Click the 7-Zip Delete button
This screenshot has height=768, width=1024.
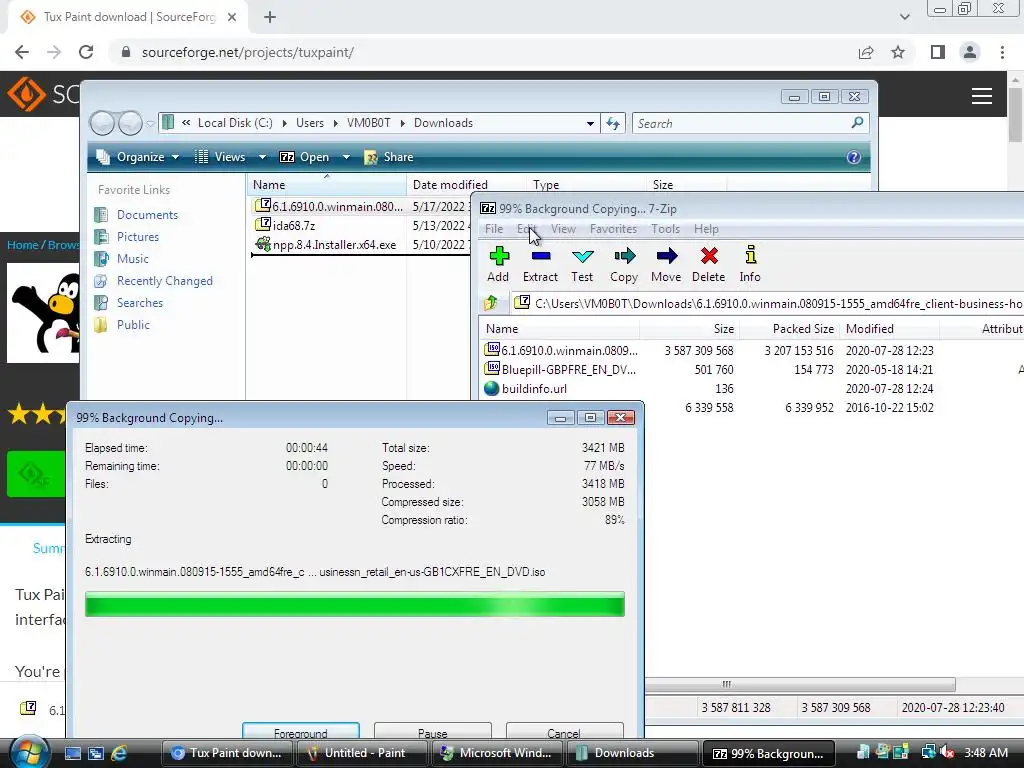tap(709, 264)
